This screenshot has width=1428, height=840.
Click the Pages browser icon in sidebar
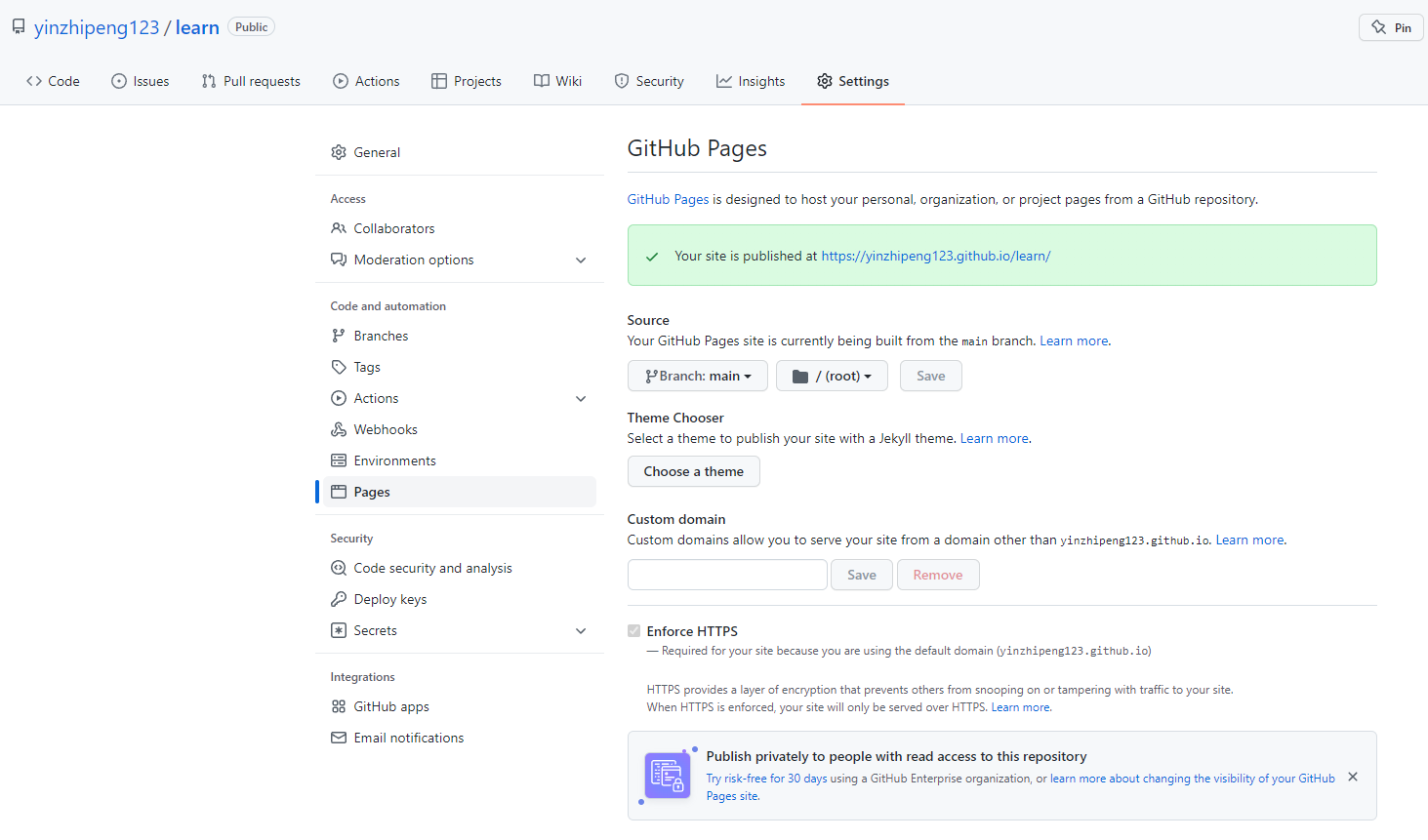[339, 492]
